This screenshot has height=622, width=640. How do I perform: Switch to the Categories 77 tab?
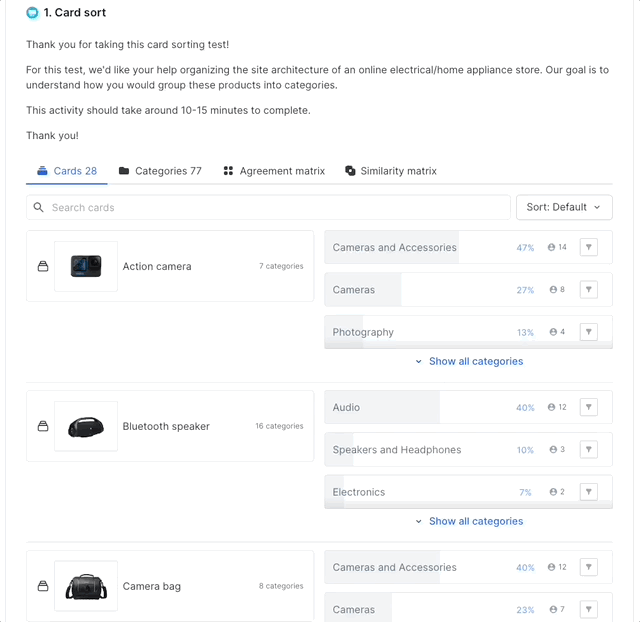[x=160, y=171]
